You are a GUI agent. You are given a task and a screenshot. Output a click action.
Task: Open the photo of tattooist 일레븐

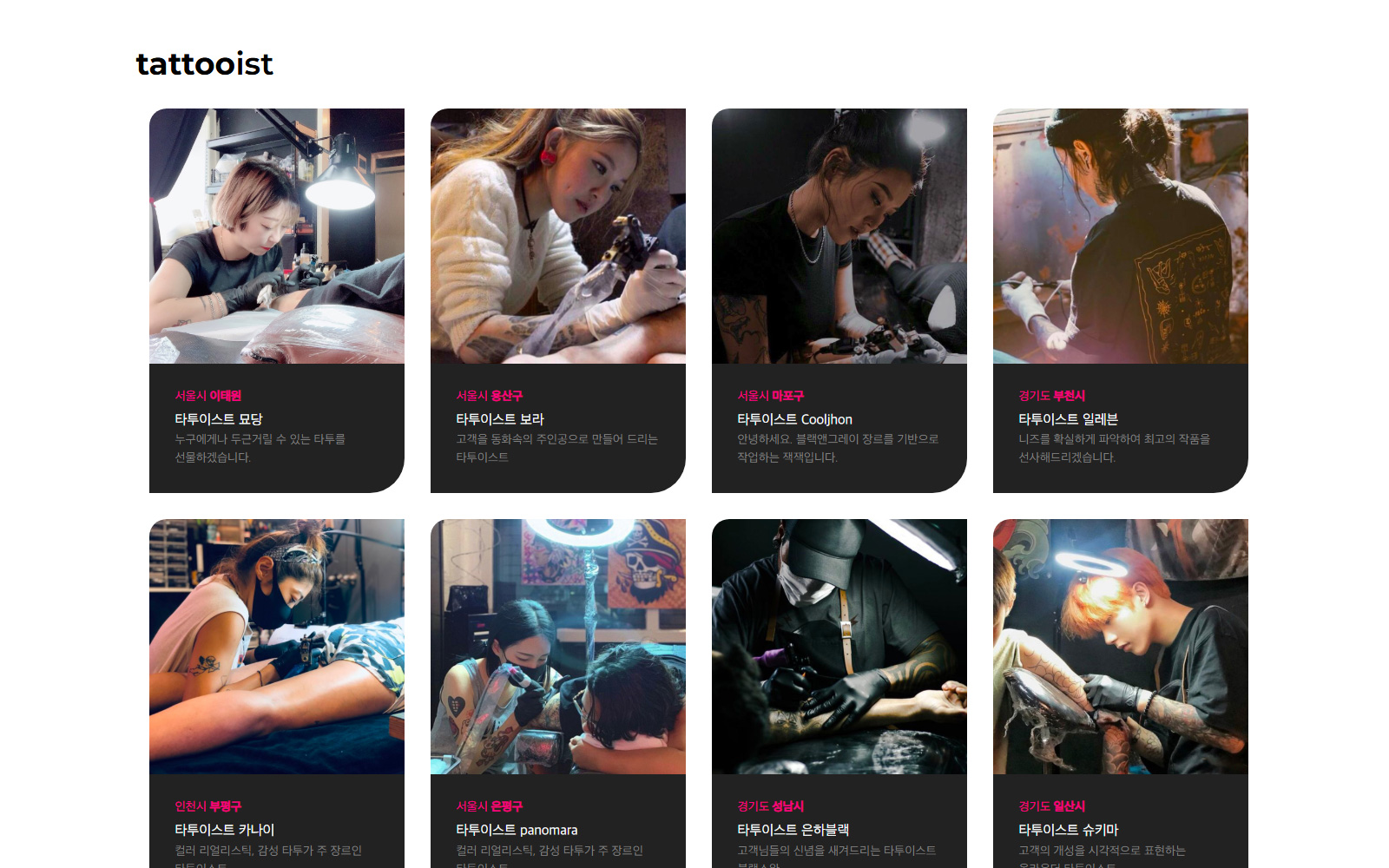click(1121, 236)
